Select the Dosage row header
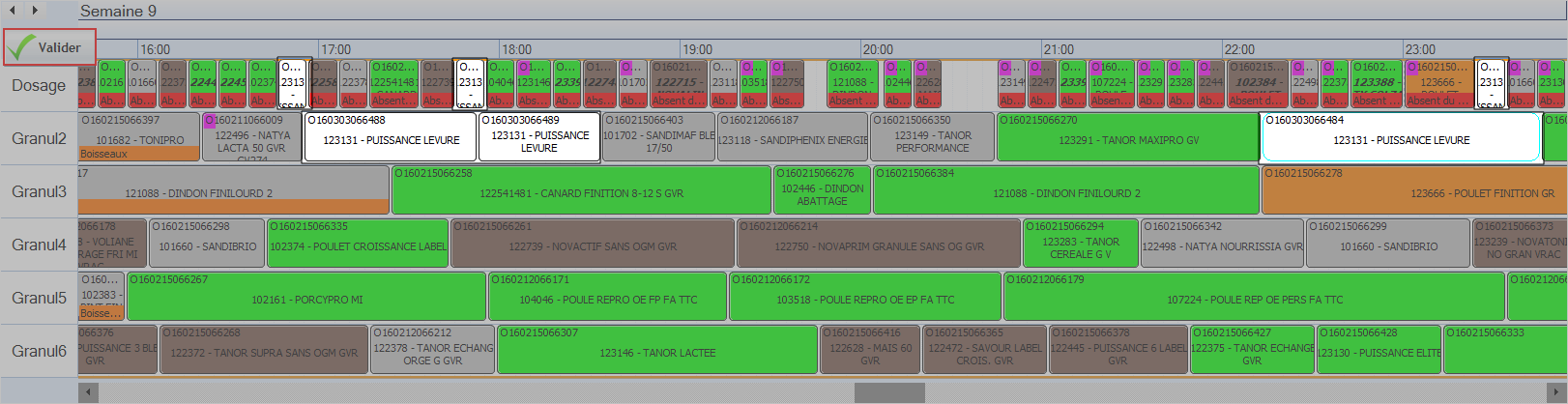Screen dimensions: 1568x404 (x=39, y=85)
